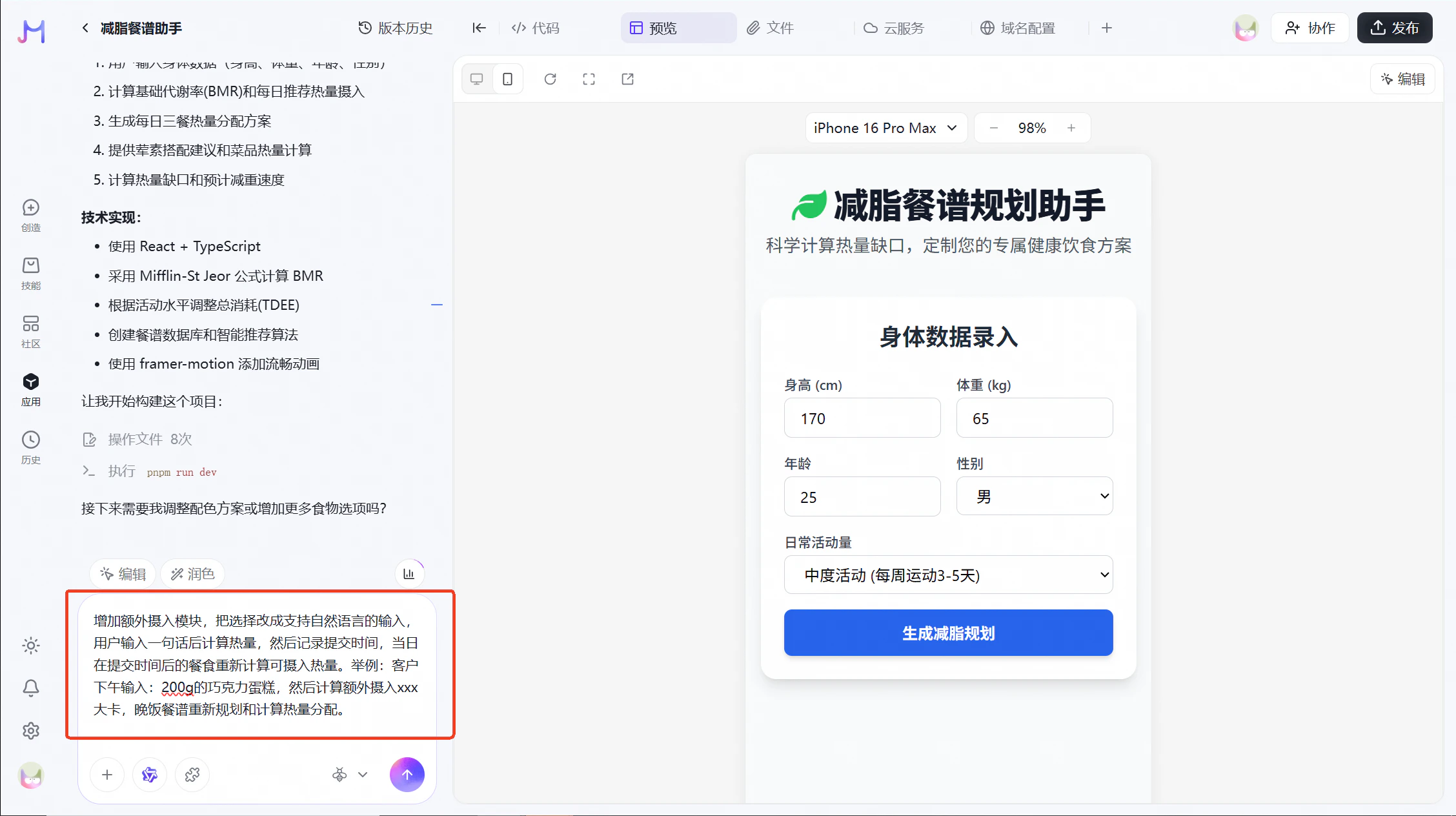Open the iPhone 16 Pro Max dropdown
Screen dimensions: 1456x816
[x=885, y=128]
